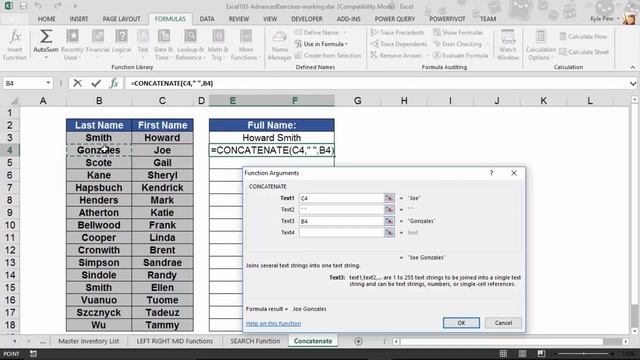Click Trace Dependents

point(398,44)
